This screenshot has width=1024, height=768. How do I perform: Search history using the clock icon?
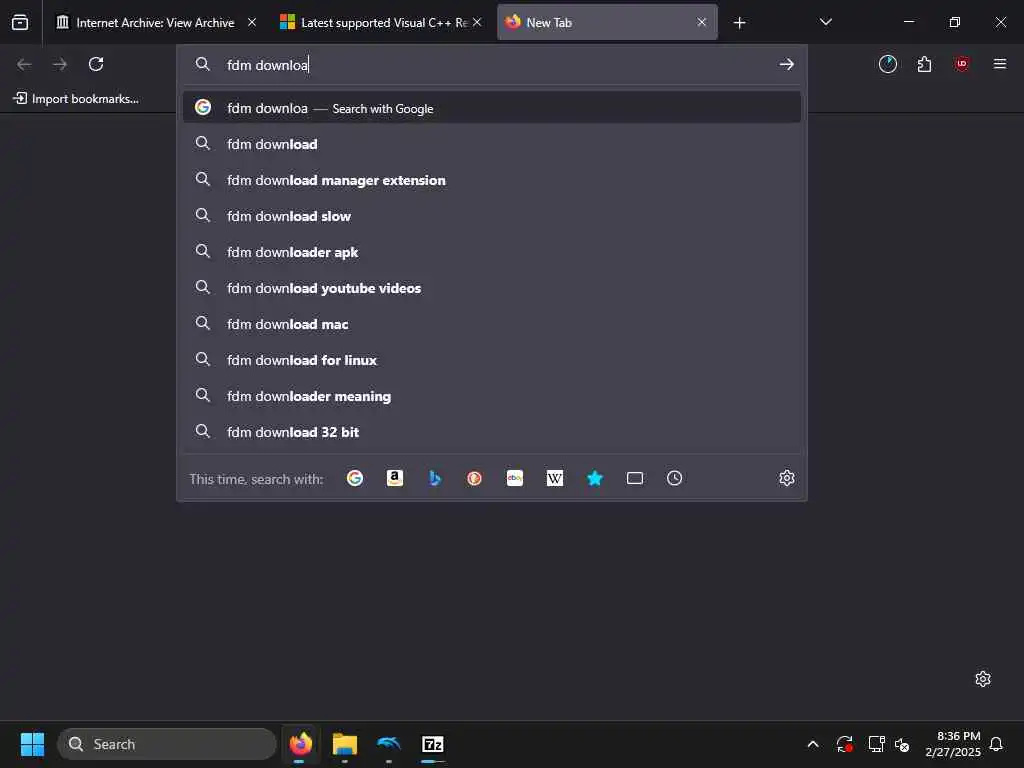click(675, 478)
